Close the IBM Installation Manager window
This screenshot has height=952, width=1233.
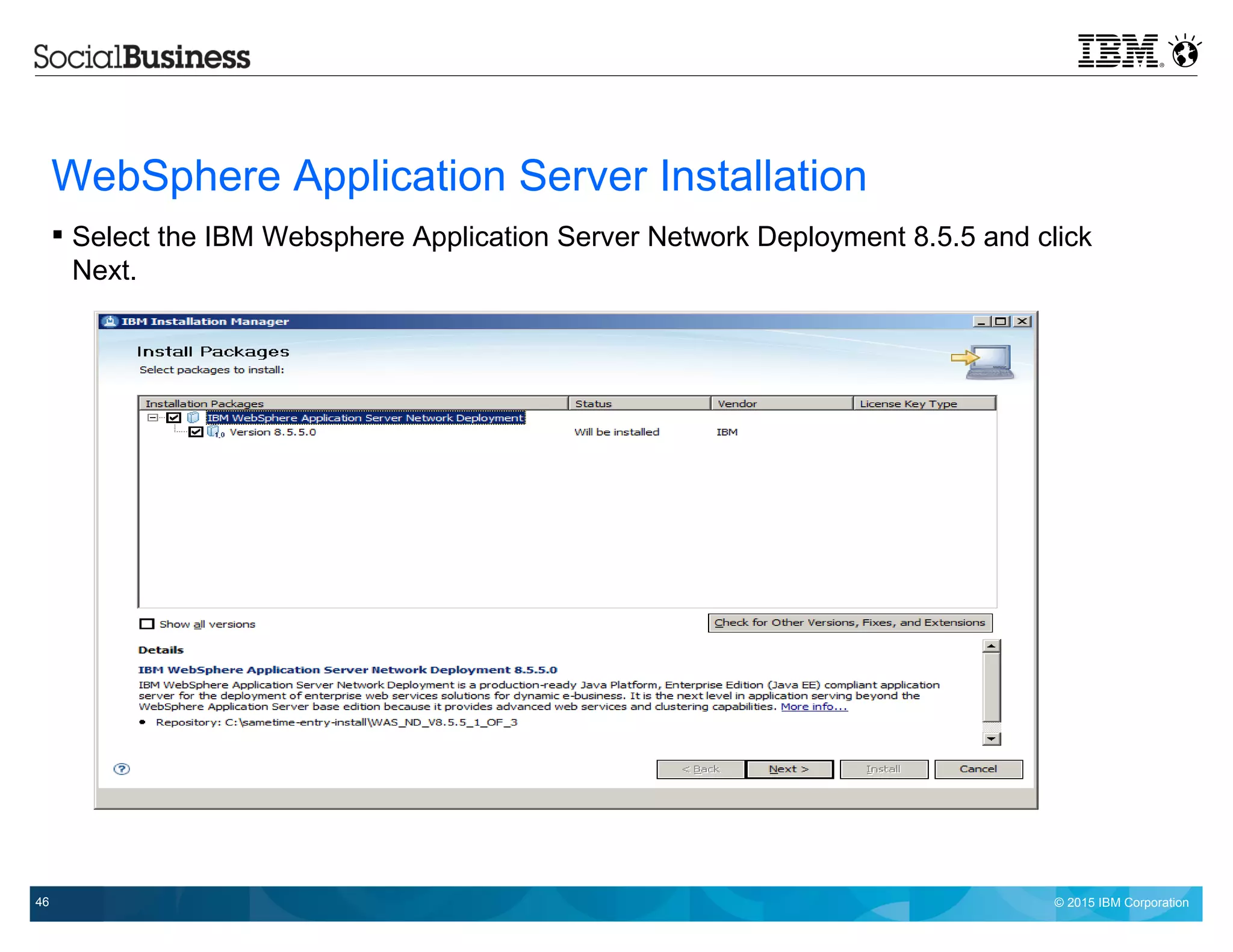(x=1022, y=321)
